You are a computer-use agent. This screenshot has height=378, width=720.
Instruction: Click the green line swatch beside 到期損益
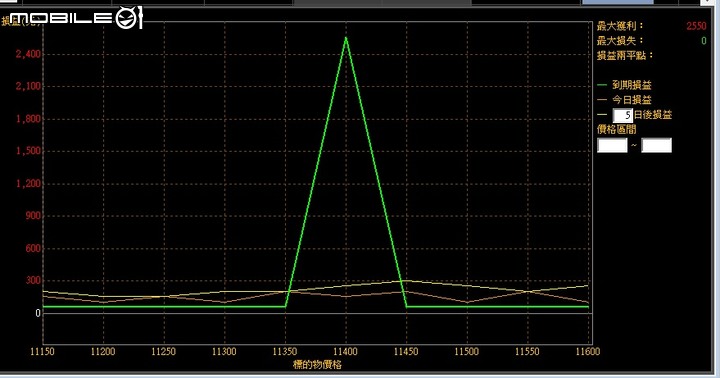pos(602,85)
